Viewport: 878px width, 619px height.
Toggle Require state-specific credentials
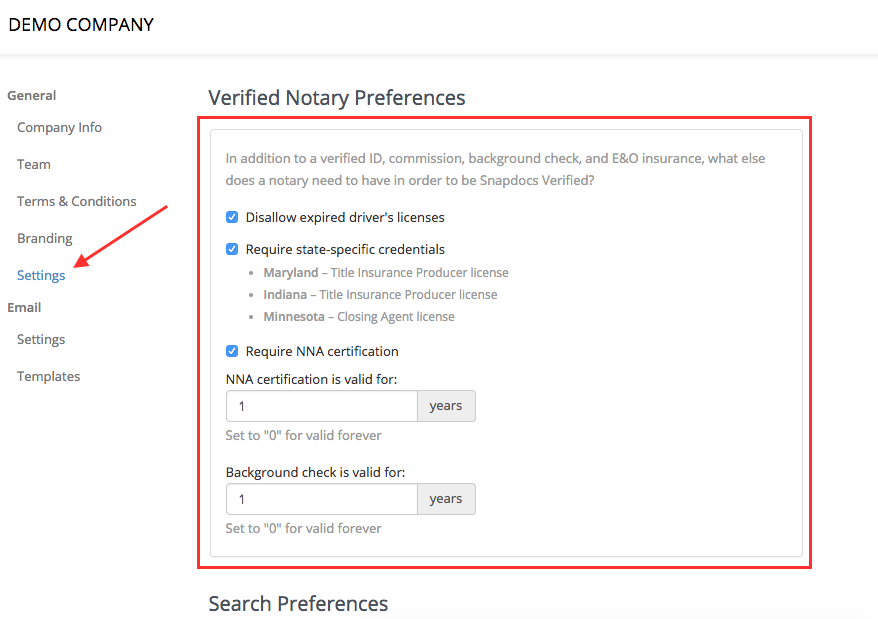[x=231, y=249]
